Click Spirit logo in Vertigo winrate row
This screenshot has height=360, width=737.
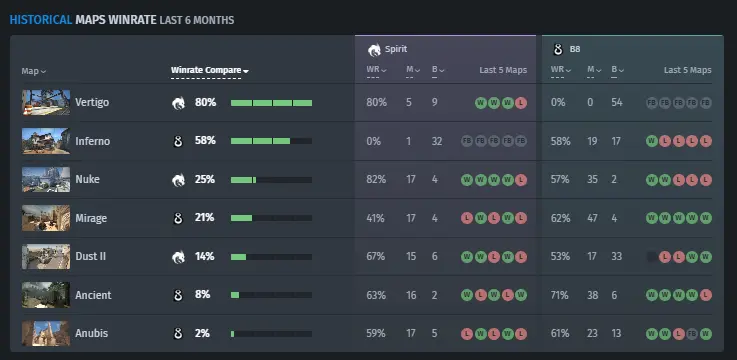(178, 102)
